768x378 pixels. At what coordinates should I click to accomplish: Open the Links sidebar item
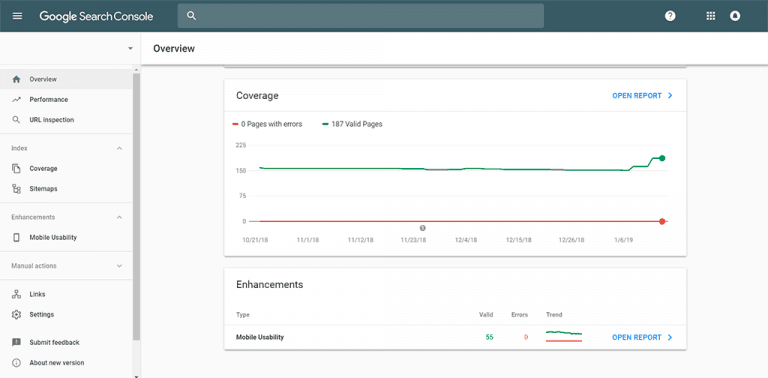pos(66,294)
